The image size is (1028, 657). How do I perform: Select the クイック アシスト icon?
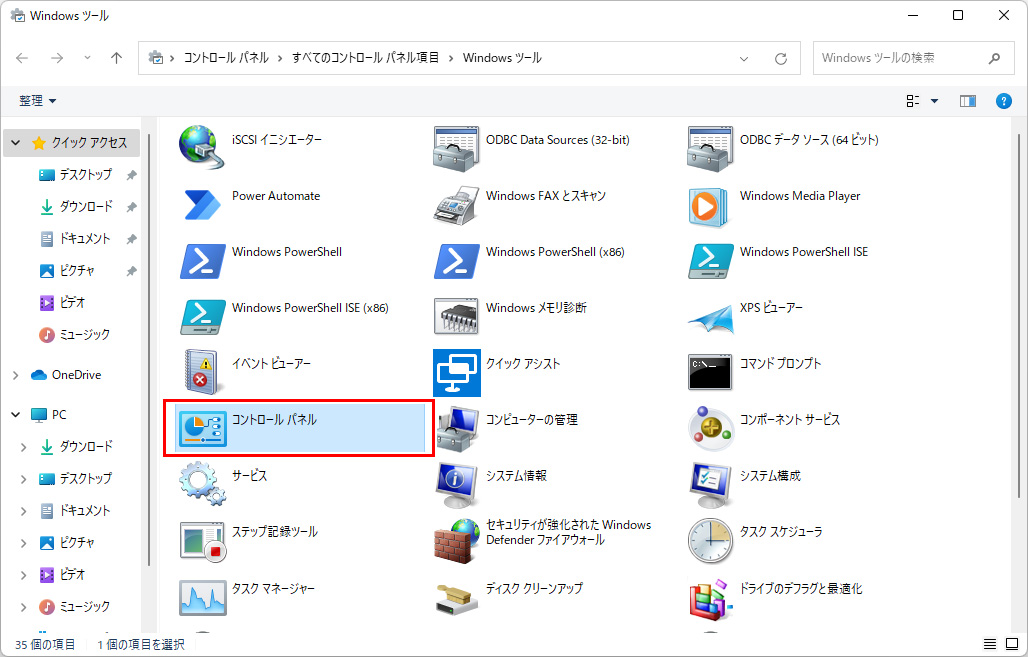click(x=457, y=372)
